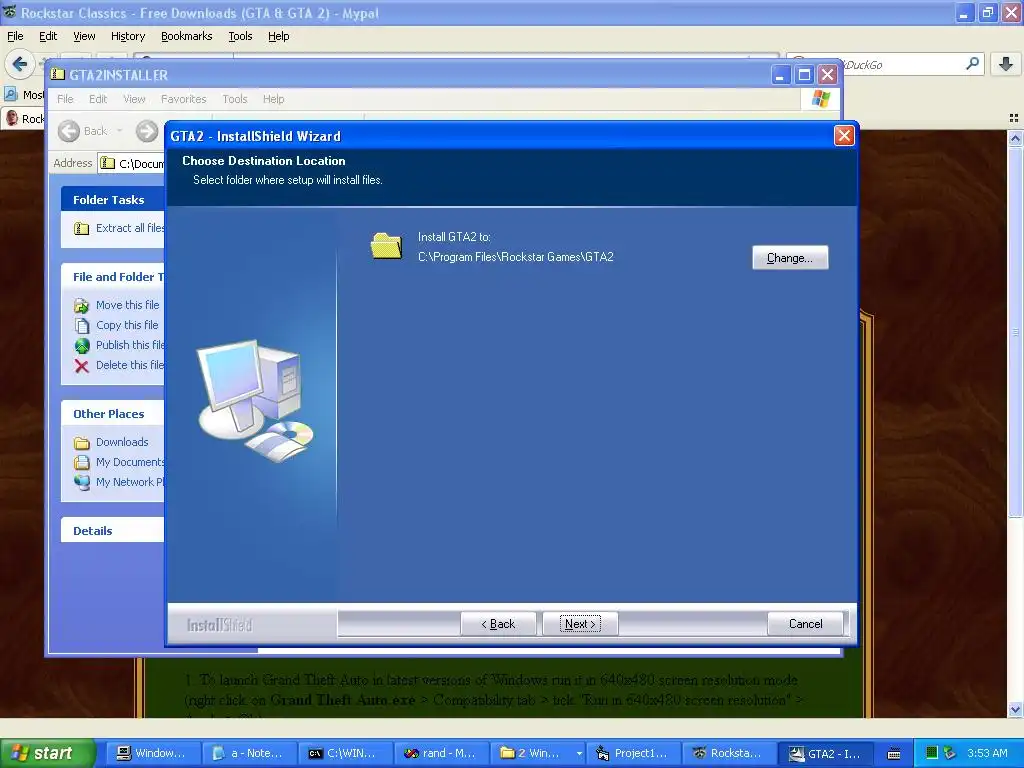The image size is (1024, 768).
Task: Switch to rand taskbar item
Action: click(x=442, y=753)
